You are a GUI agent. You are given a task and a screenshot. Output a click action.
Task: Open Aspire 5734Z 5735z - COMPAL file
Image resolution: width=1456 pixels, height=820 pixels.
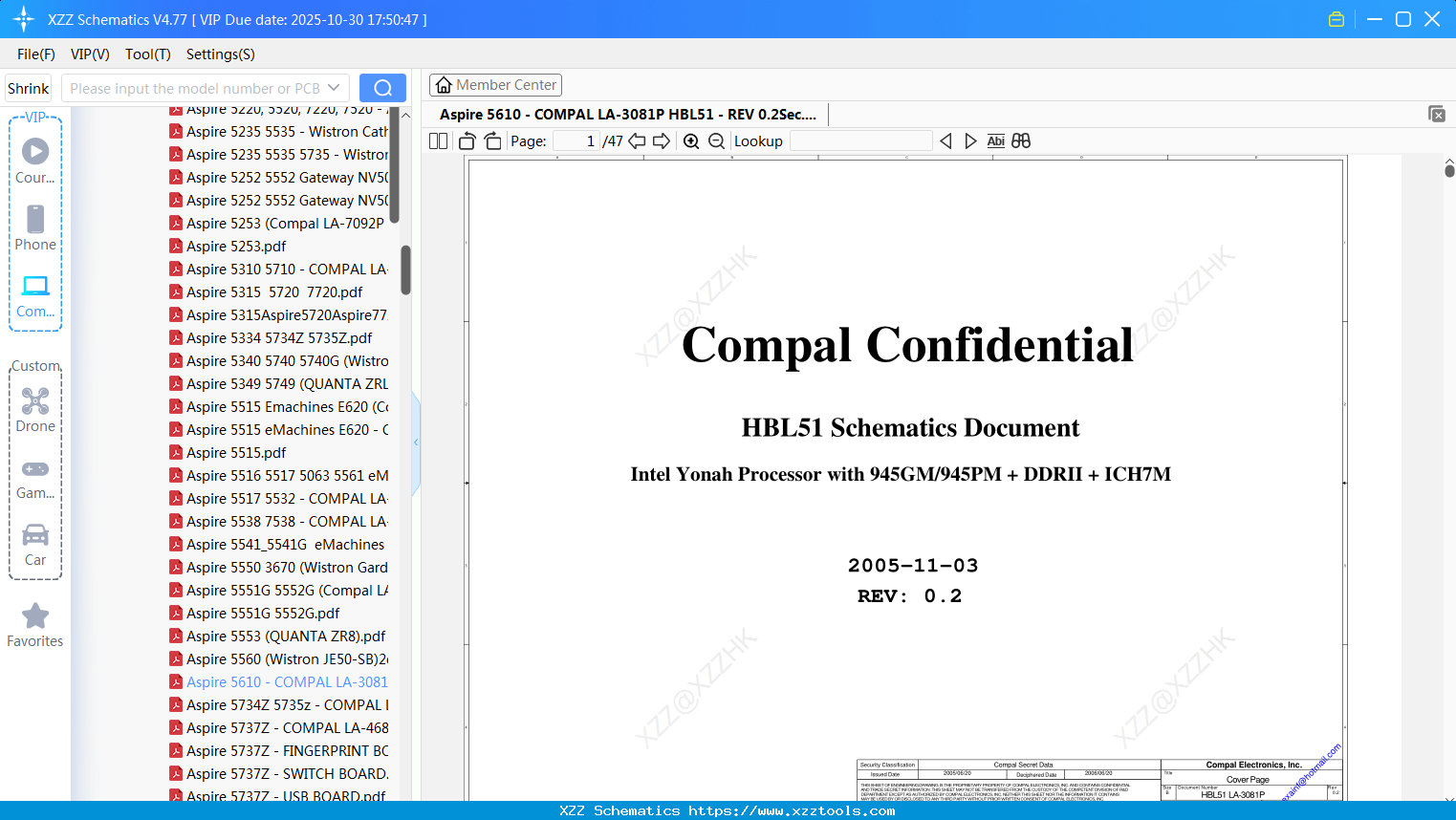(279, 705)
